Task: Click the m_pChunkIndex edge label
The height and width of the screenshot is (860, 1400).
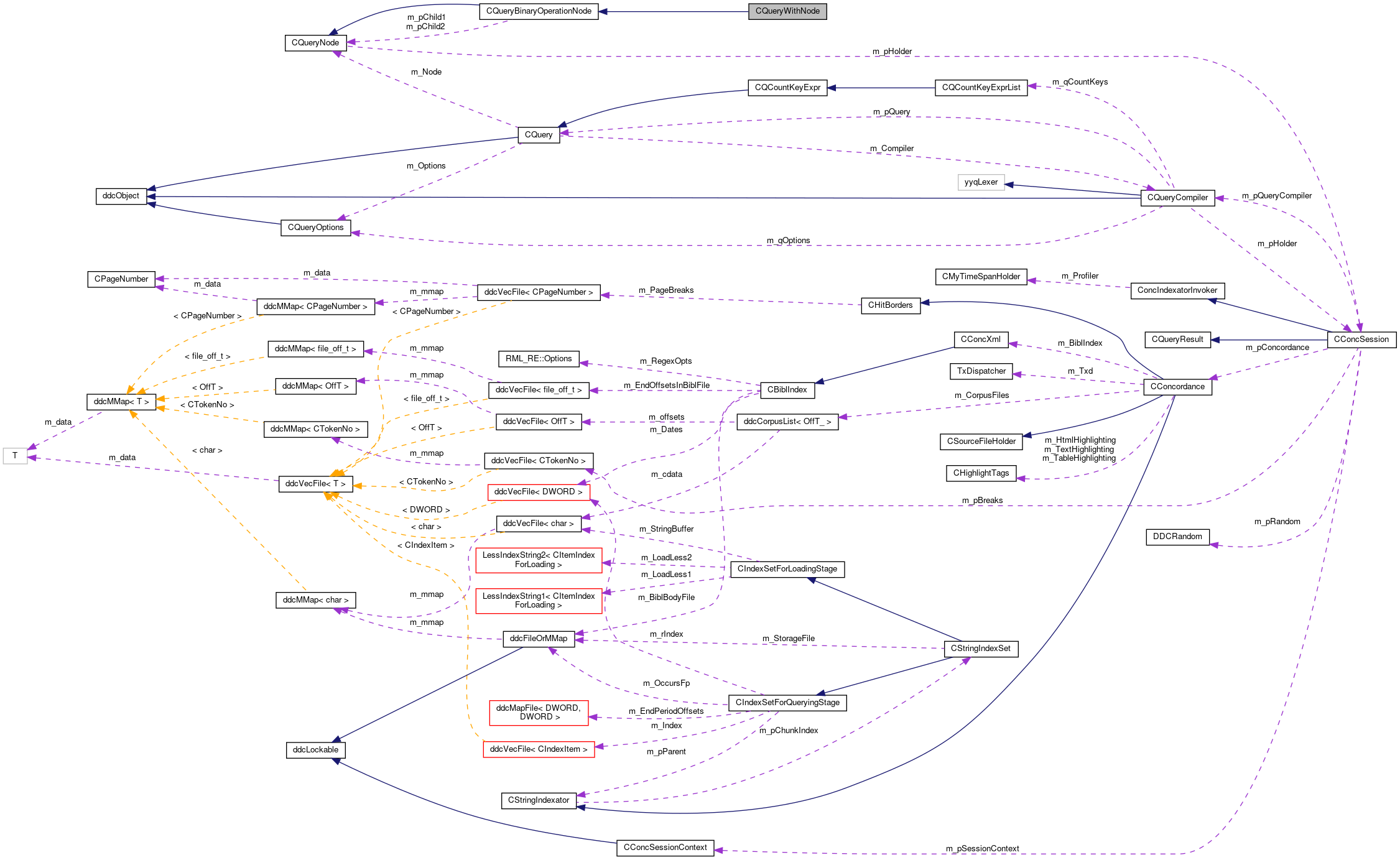Action: [789, 731]
